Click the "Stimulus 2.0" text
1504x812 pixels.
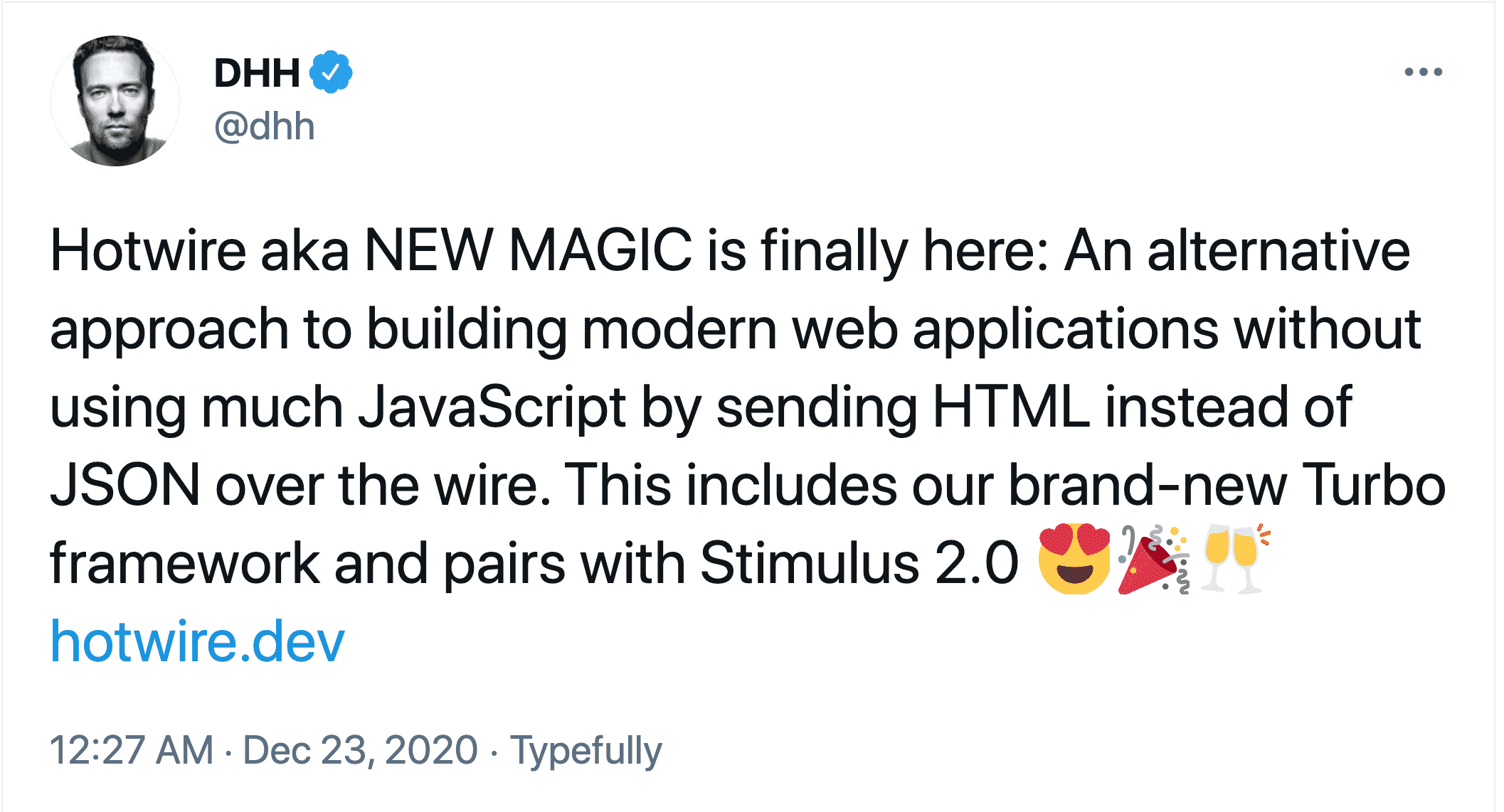pyautogui.click(x=859, y=563)
